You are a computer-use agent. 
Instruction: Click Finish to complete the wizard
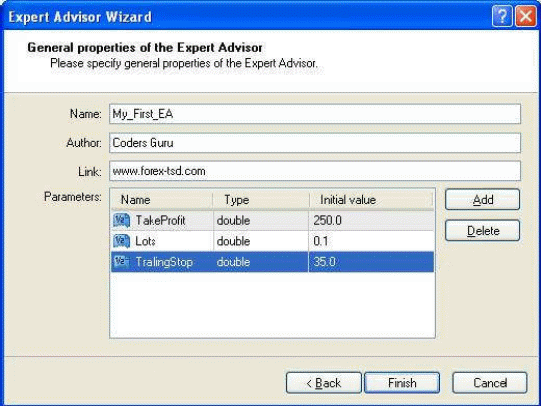click(402, 383)
